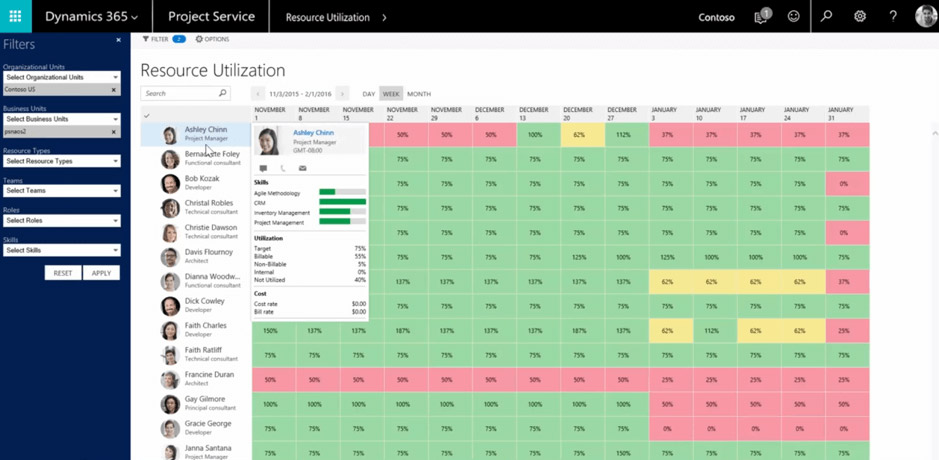Screen dimensions: 939x460
Task: Click the RESET filters button
Action: [x=63, y=273]
